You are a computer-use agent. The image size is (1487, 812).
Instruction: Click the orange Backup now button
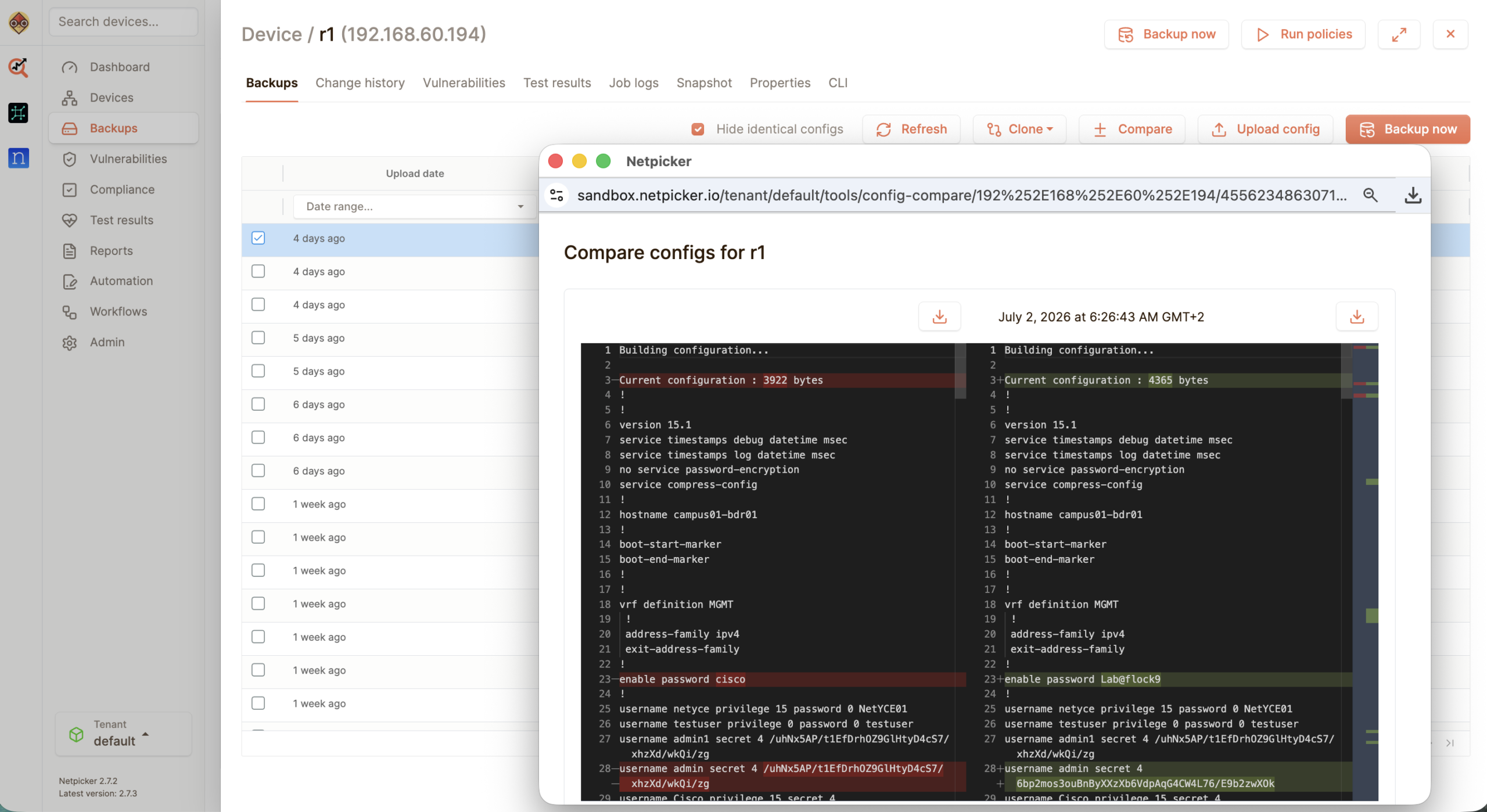click(1407, 129)
